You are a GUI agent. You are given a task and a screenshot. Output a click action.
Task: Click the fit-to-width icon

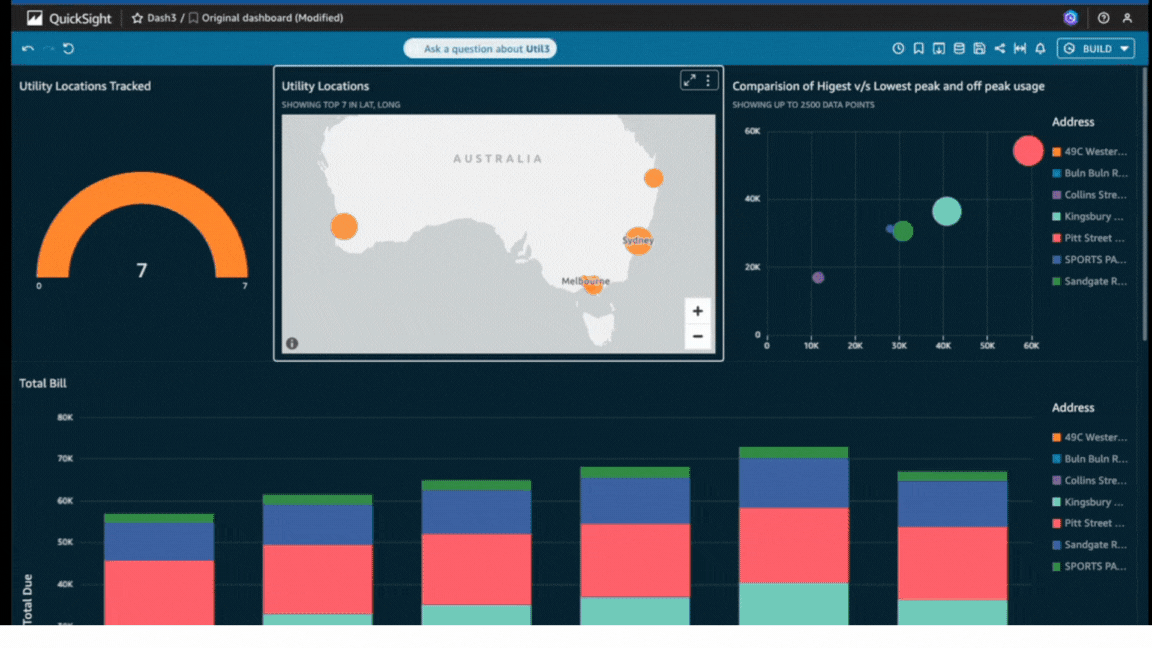(1018, 48)
